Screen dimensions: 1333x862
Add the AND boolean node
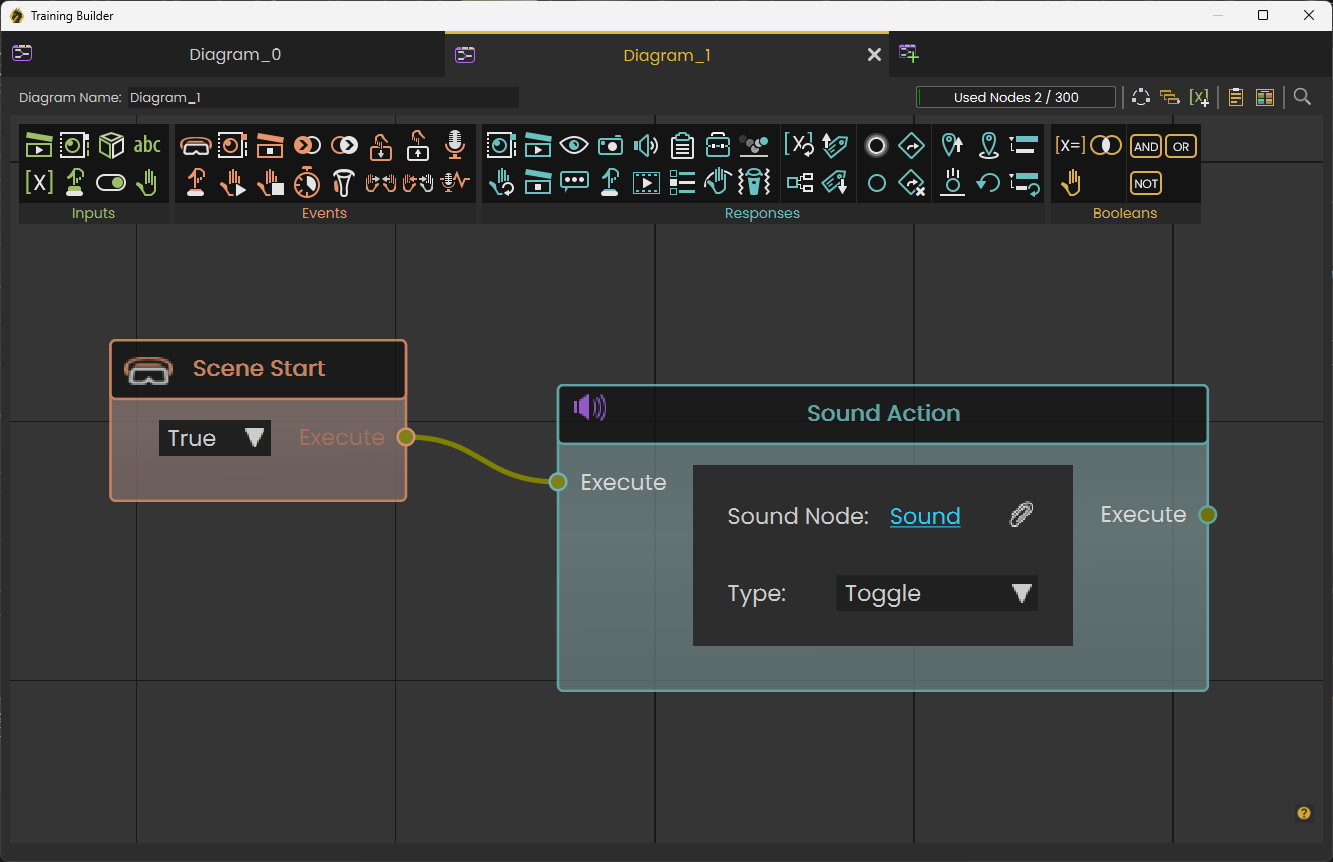[1146, 147]
